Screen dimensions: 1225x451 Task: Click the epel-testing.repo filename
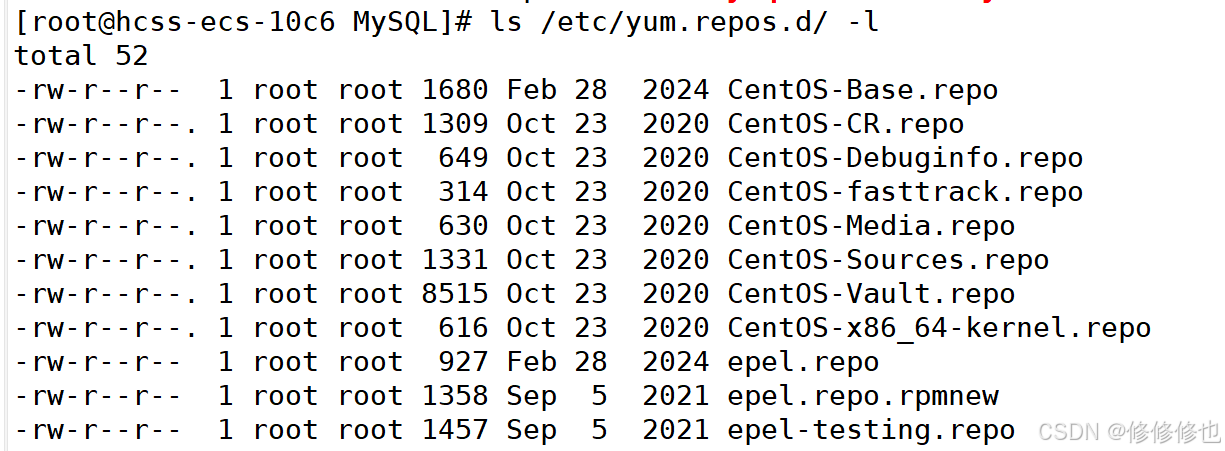(x=871, y=430)
